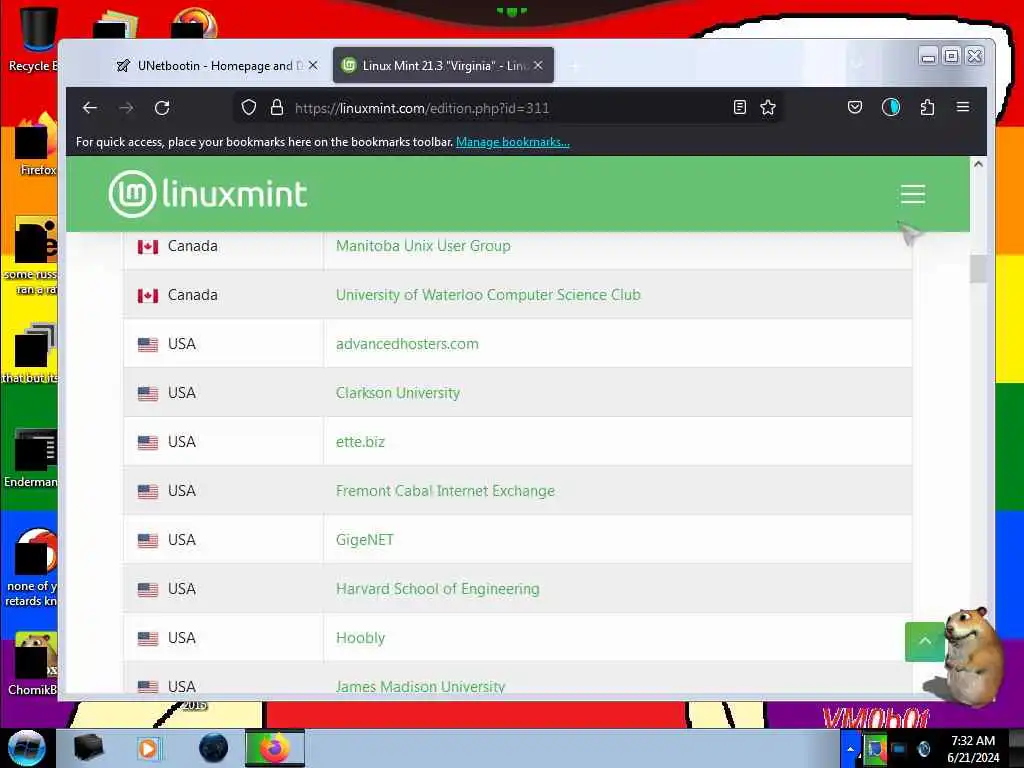Open the Firefox desktop shortcut
This screenshot has height=768, width=1024.
pyautogui.click(x=34, y=145)
